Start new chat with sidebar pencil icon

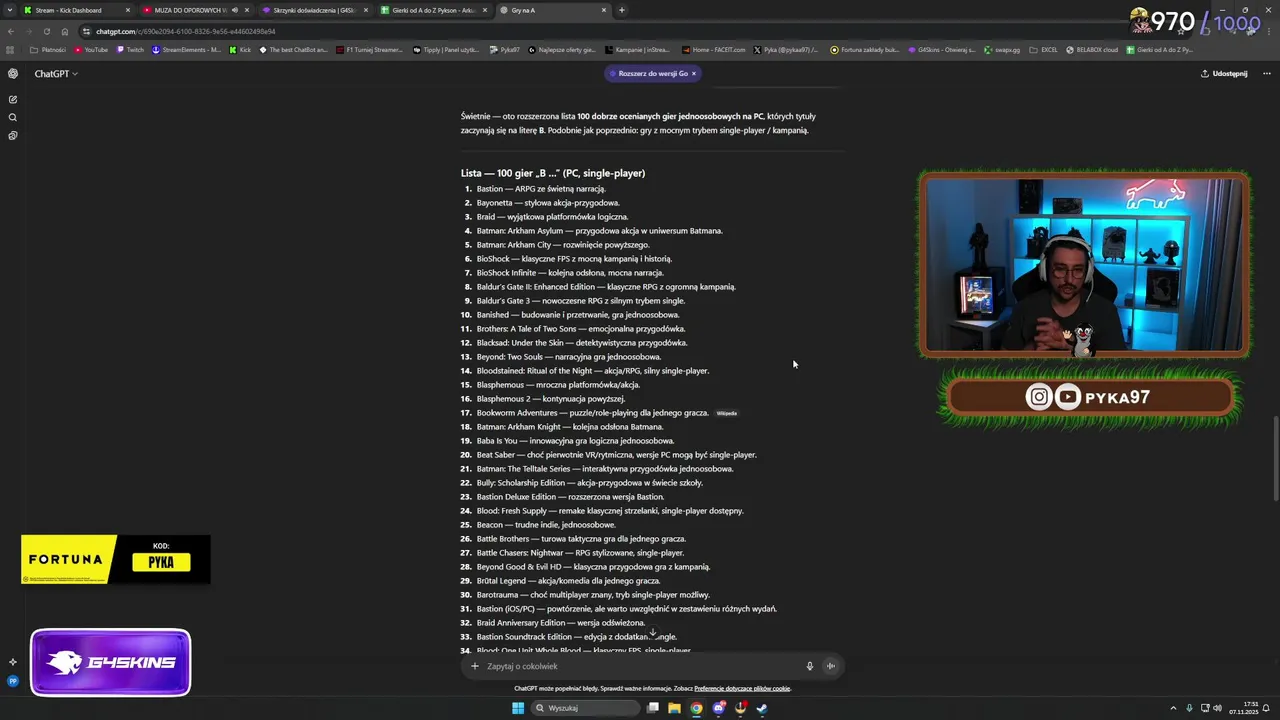[13, 99]
